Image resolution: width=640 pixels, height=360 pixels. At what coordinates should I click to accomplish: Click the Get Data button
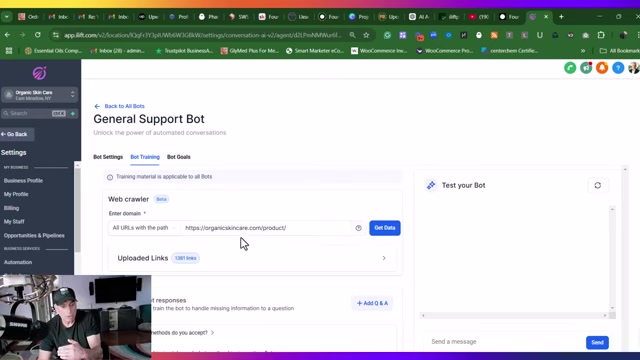pyautogui.click(x=385, y=228)
